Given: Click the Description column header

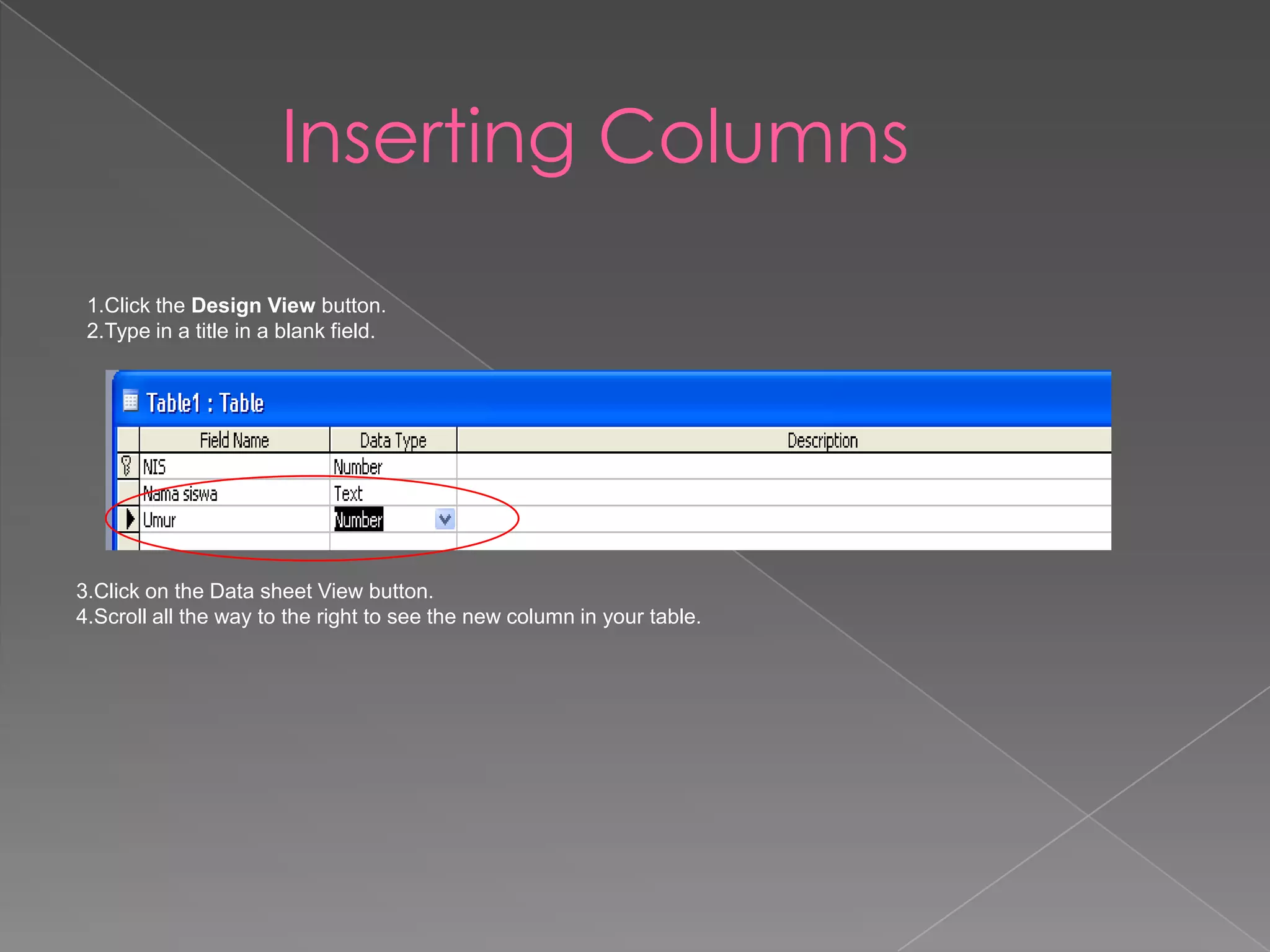Looking at the screenshot, I should (x=784, y=440).
